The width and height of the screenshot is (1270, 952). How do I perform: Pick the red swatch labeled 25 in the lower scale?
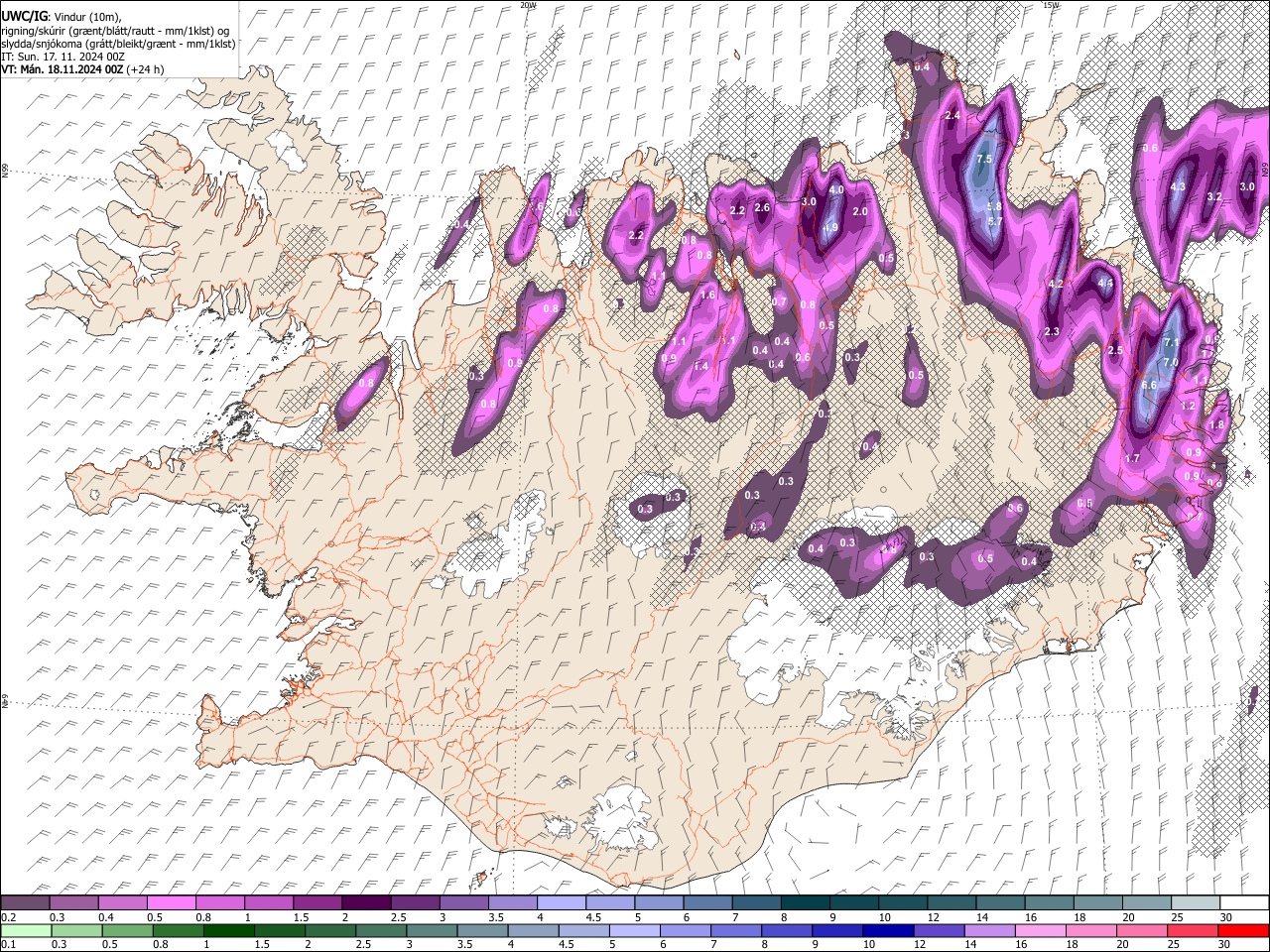point(1191,929)
